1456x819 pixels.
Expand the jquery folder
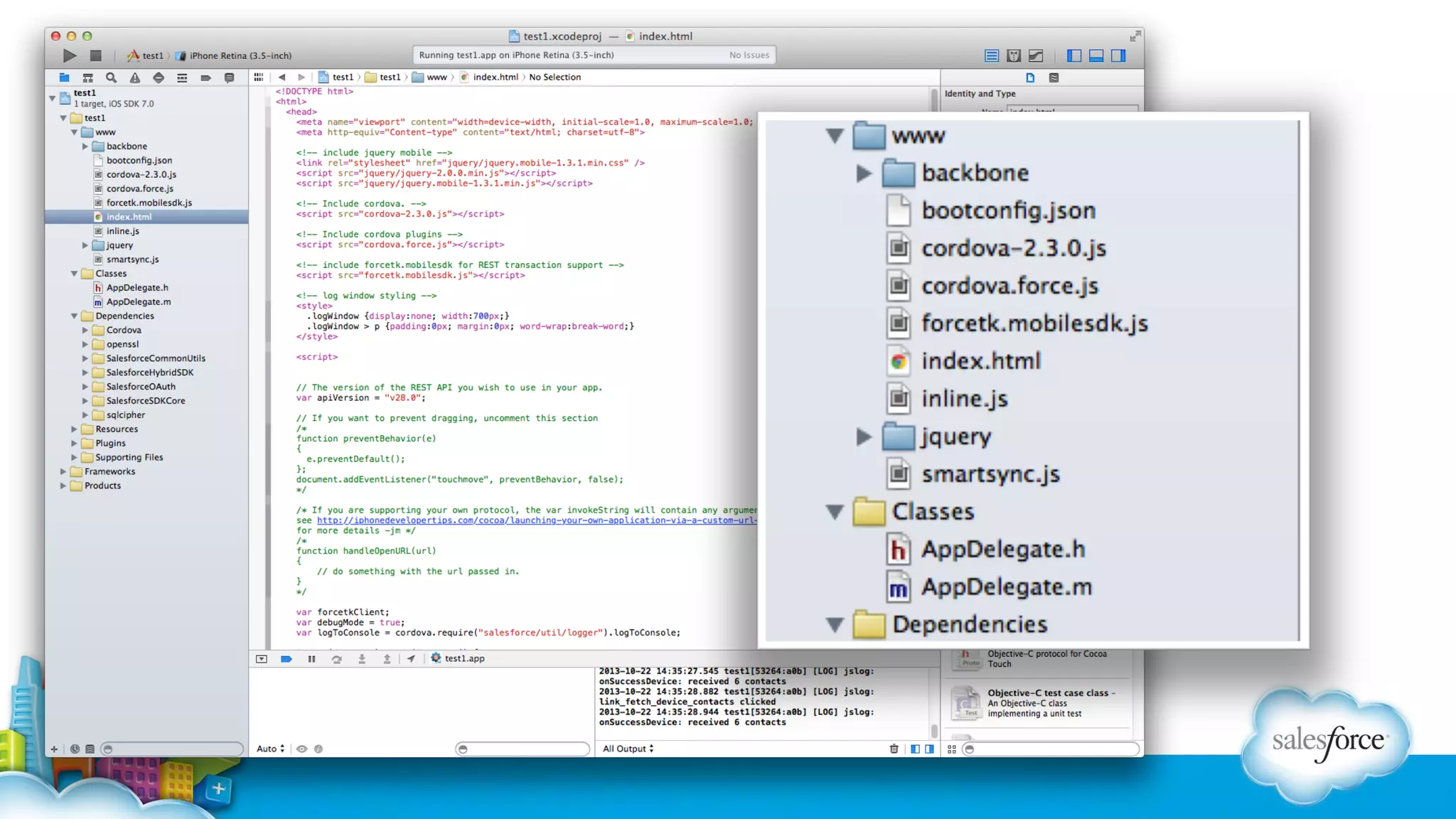85,245
